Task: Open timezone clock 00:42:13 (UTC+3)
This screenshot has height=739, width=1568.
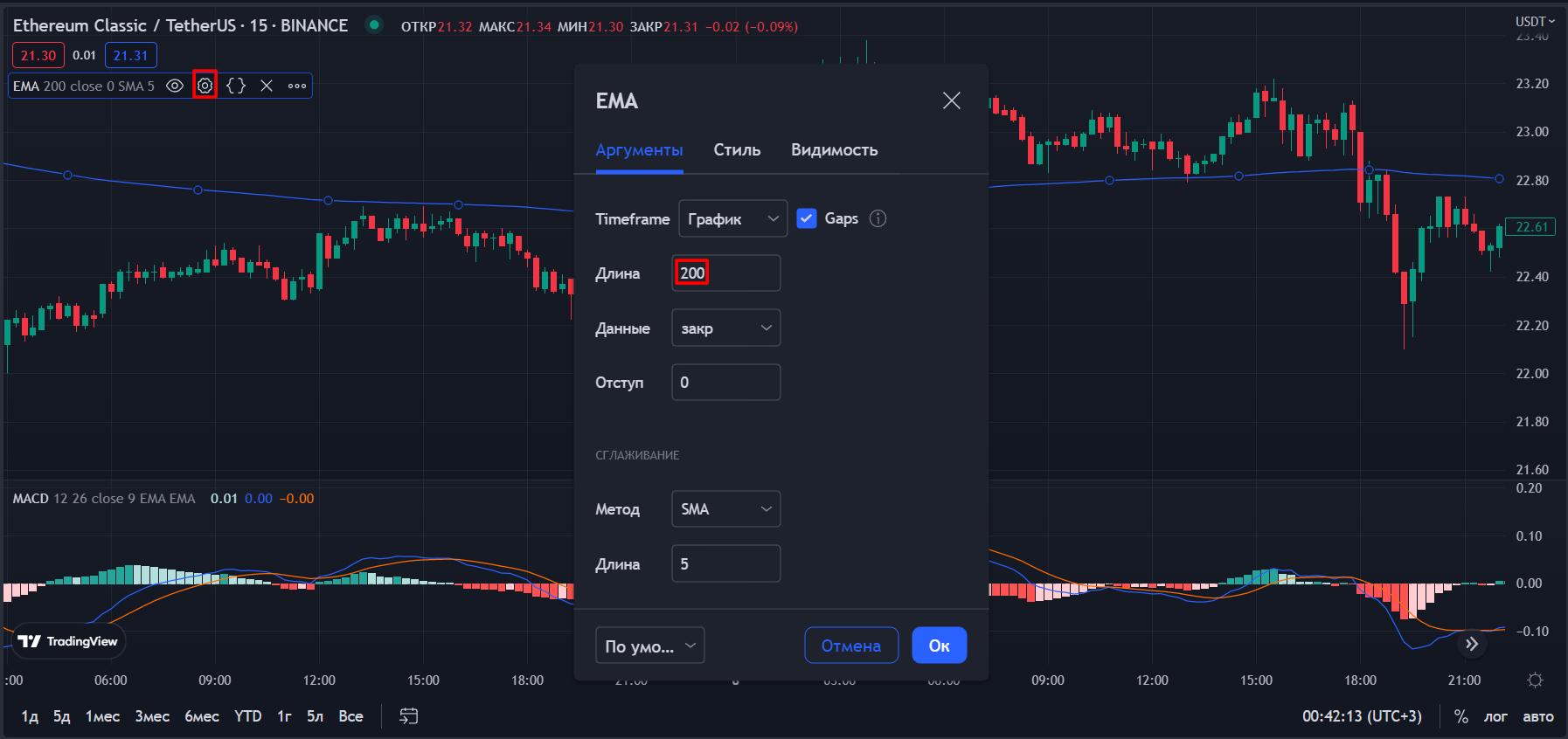Action: coord(1362,716)
